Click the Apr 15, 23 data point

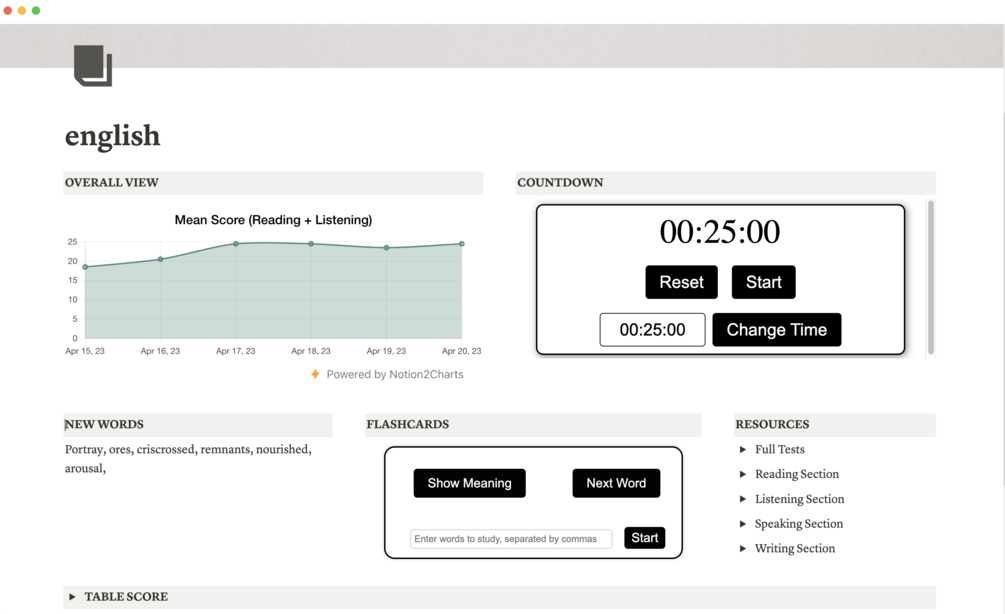tap(85, 267)
